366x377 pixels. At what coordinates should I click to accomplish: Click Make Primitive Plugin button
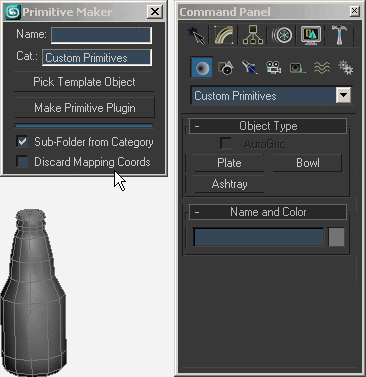(85, 108)
